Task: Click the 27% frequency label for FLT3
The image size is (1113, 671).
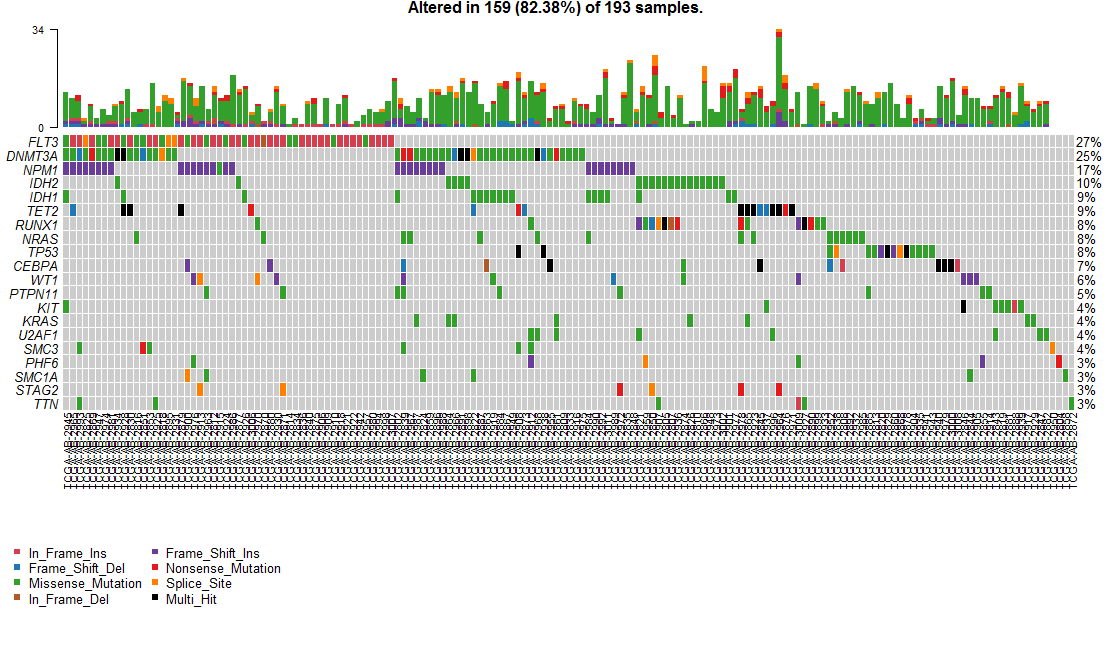Action: [1091, 143]
